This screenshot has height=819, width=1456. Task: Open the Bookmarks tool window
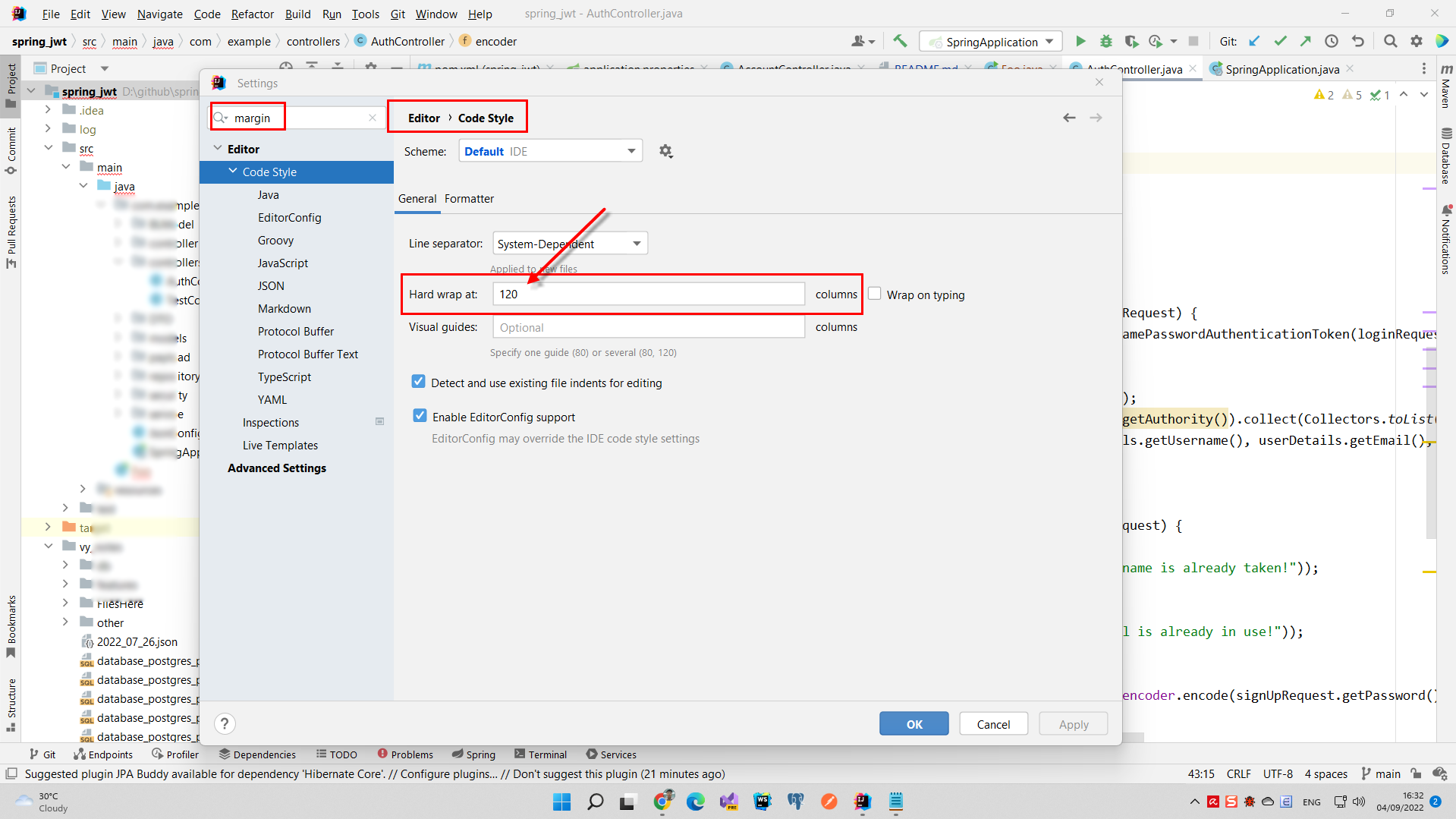tap(11, 627)
